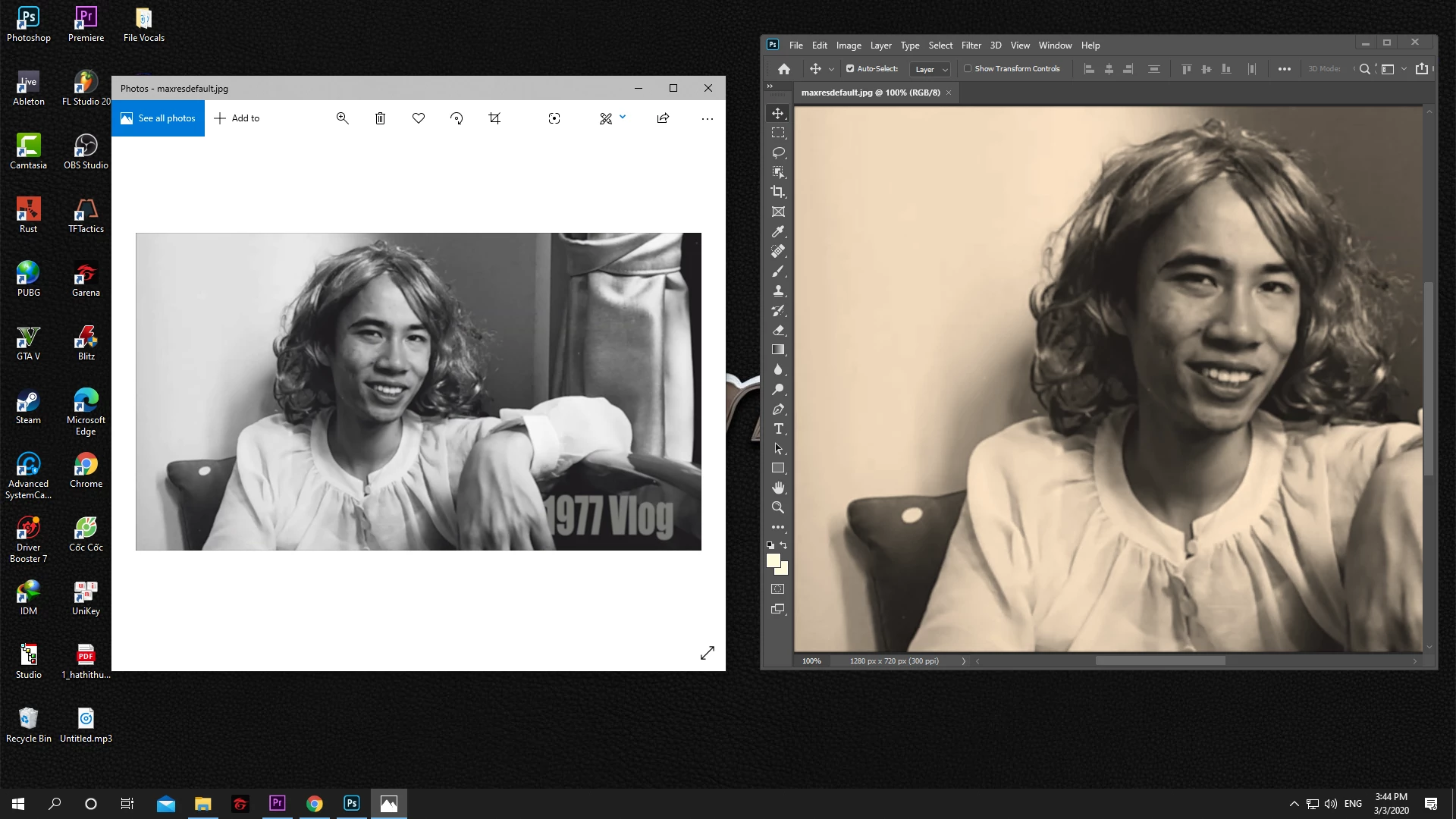This screenshot has height=819, width=1456.
Task: Toggle Quick Mask mode icon
Action: (778, 589)
